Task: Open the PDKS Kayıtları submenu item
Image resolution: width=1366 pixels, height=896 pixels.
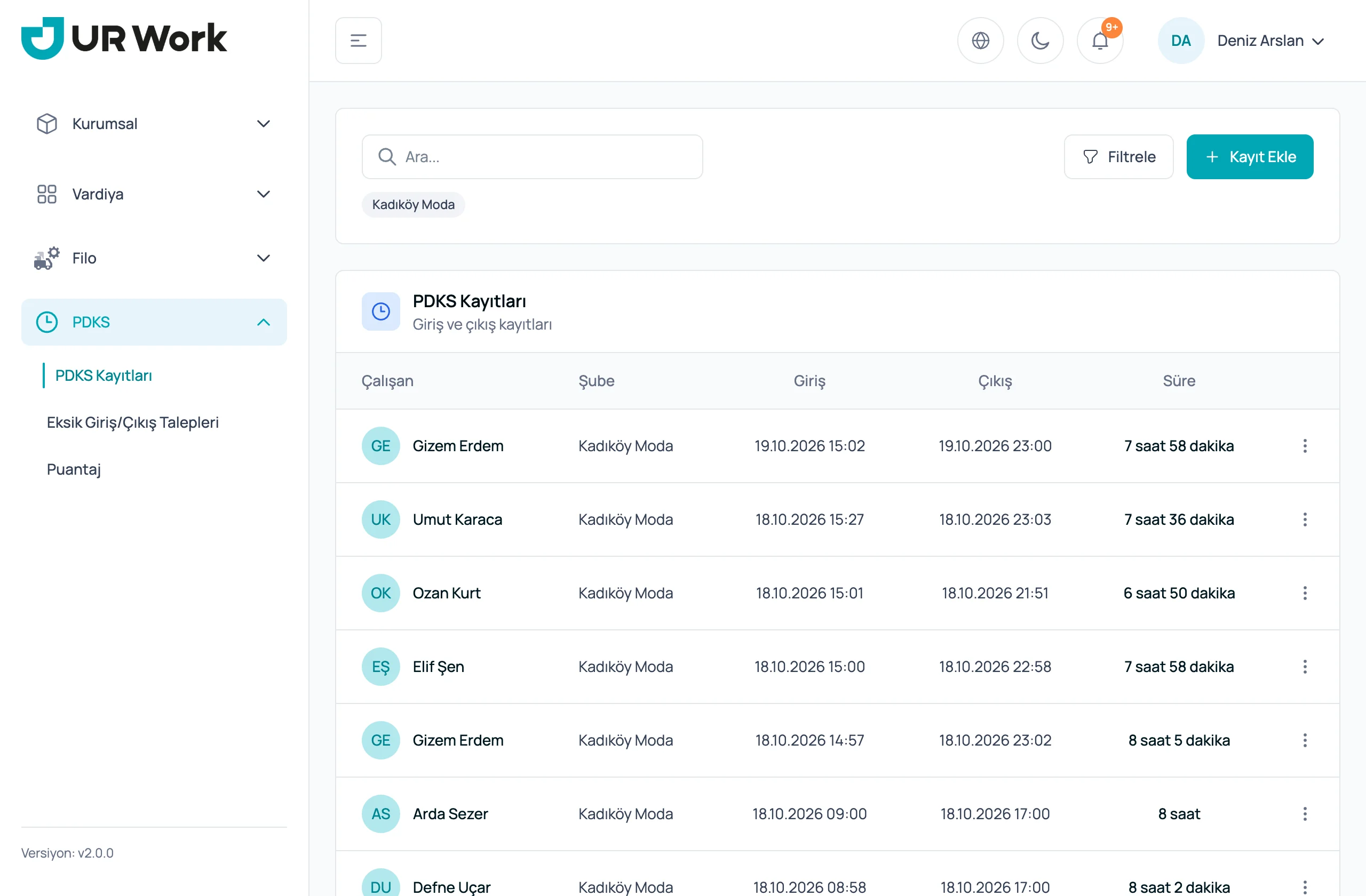Action: tap(104, 375)
